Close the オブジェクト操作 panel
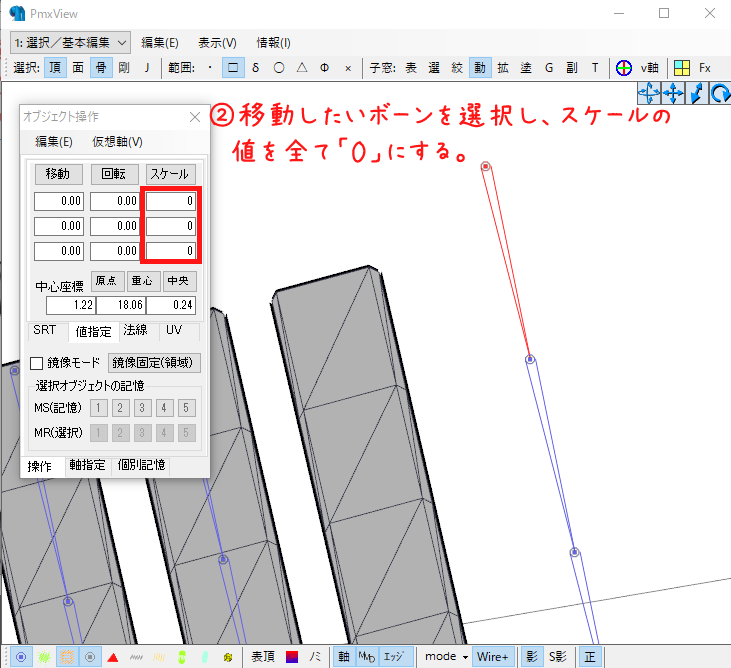The image size is (731, 668). click(x=195, y=117)
